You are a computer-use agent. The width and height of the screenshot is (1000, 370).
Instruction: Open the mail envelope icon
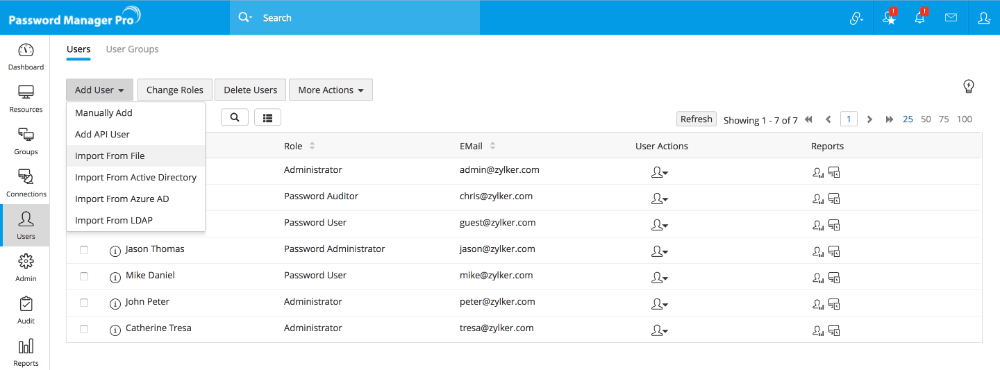(951, 18)
